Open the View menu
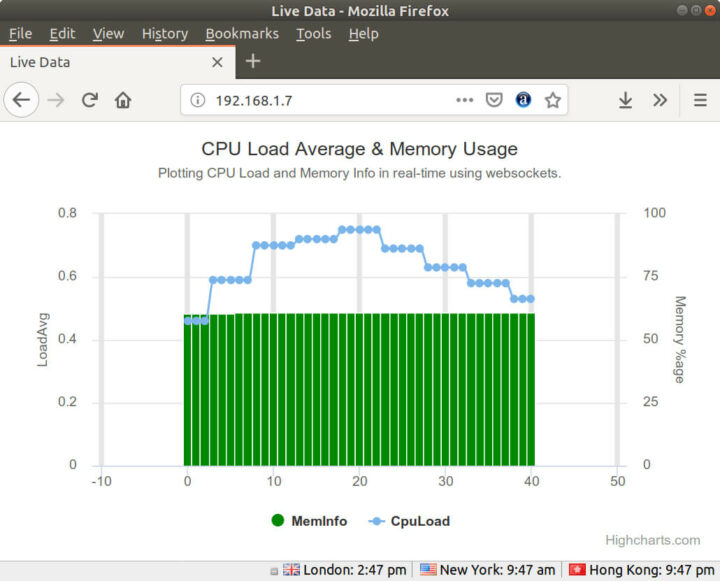This screenshot has height=581, width=720. click(108, 34)
